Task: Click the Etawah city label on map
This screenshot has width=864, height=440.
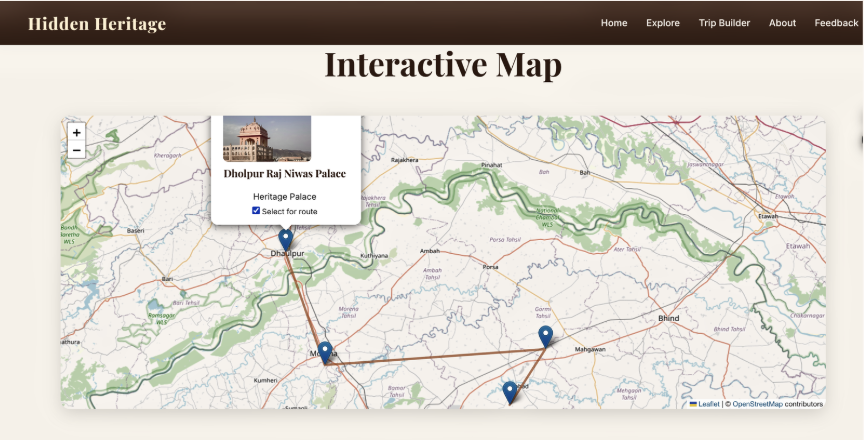Action: 768,216
